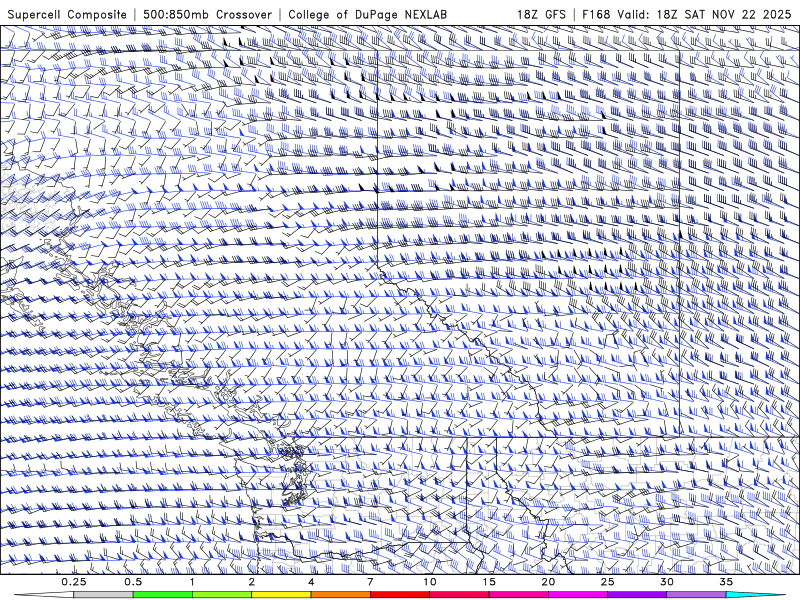This screenshot has width=800, height=600.
Task: Click the '4' color scale label
Action: tap(311, 582)
